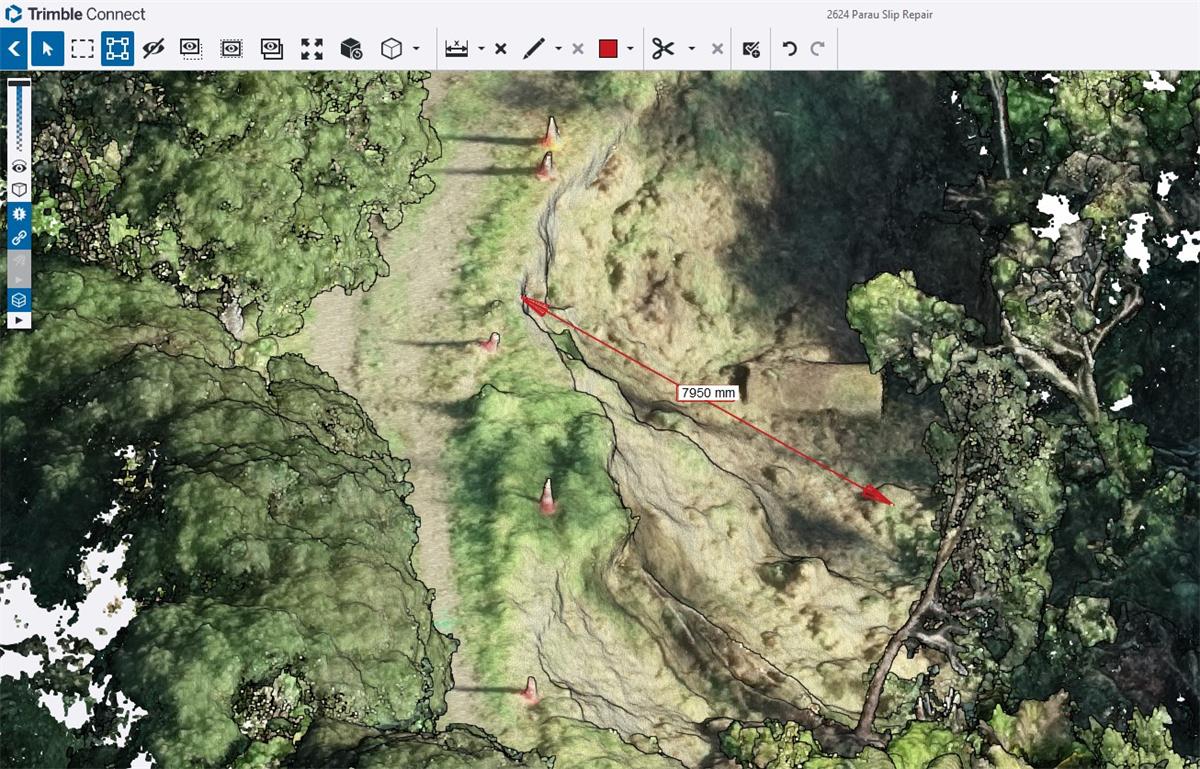1200x769 pixels.
Task: Click the solid cube with clock icon
Action: [351, 48]
